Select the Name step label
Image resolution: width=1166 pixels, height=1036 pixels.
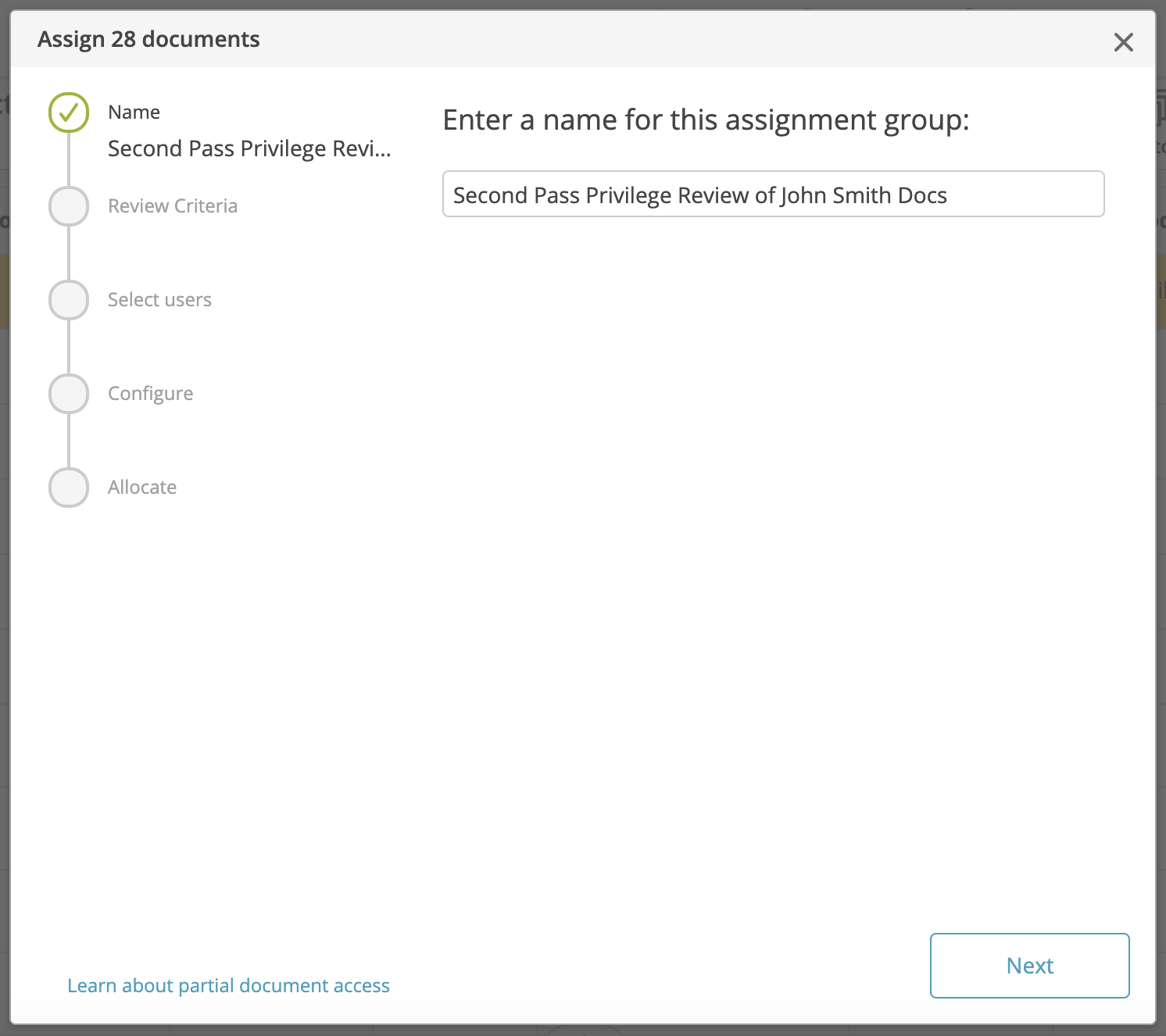pyautogui.click(x=133, y=112)
